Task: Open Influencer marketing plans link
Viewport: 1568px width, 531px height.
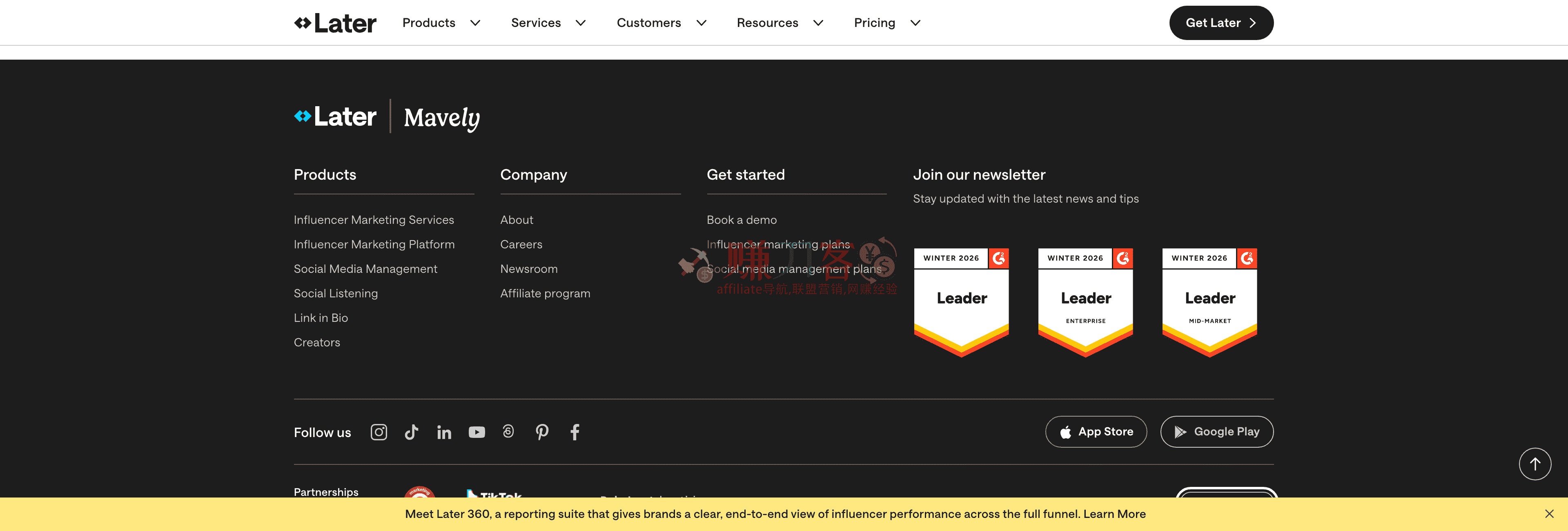Action: (778, 244)
